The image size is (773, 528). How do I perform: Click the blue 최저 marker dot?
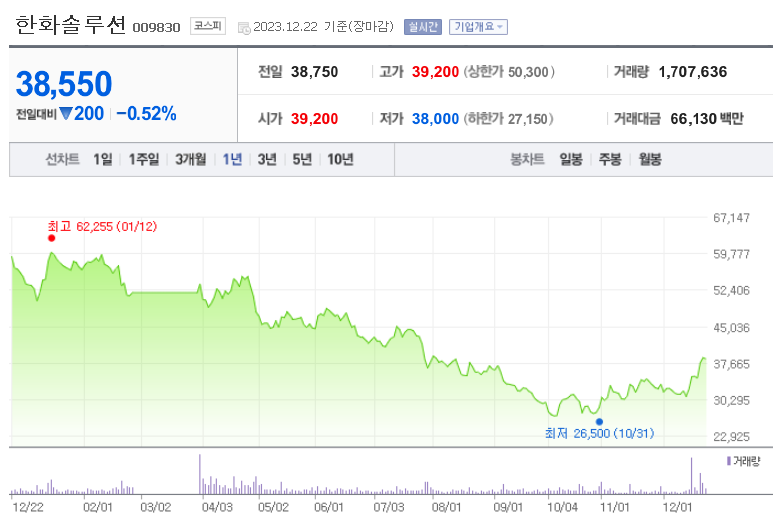599,422
